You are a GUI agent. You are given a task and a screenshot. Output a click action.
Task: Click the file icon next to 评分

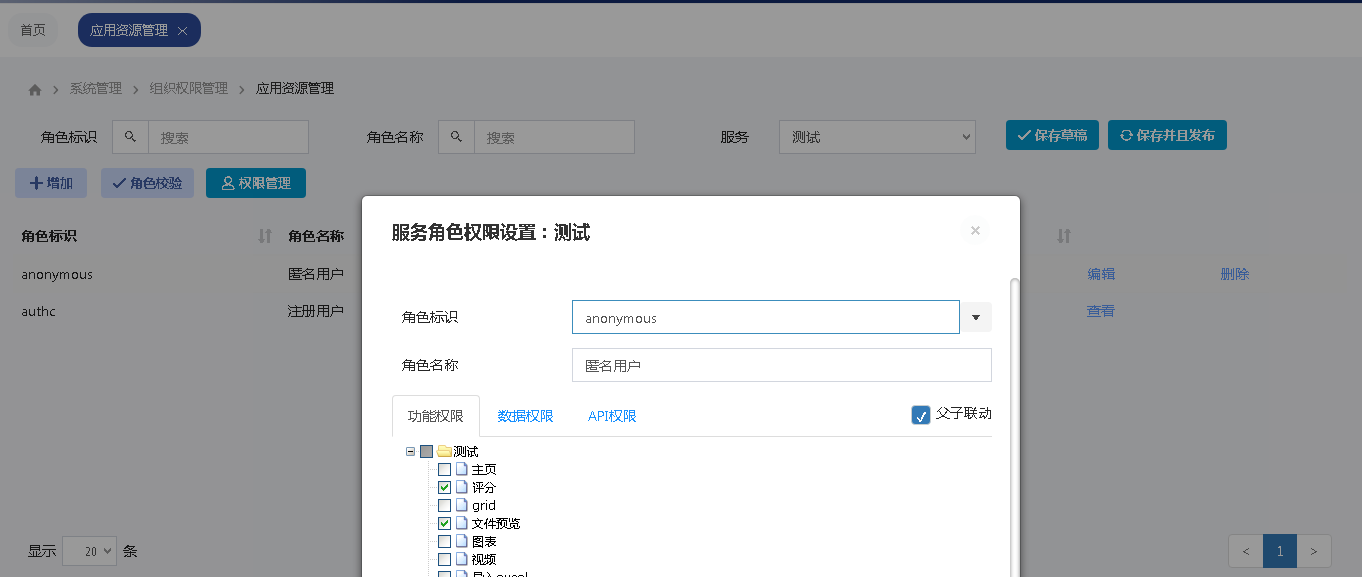(x=462, y=488)
